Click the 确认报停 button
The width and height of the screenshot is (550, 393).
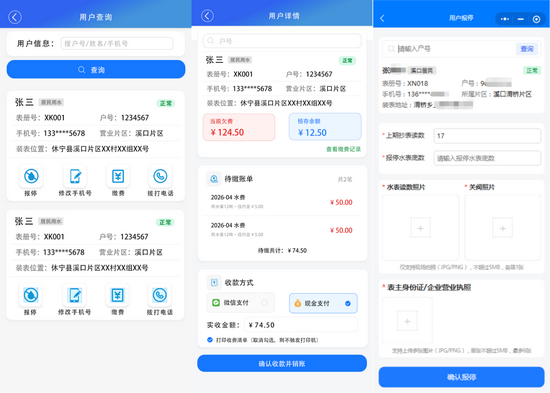tap(461, 377)
